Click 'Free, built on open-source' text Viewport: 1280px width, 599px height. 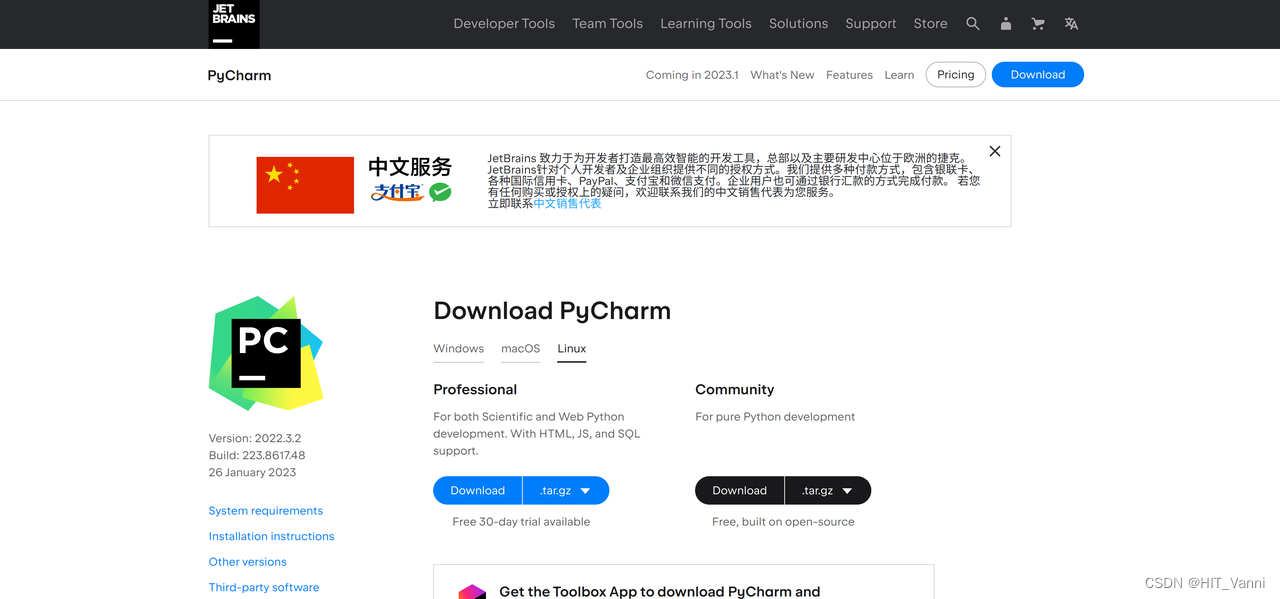(x=783, y=522)
